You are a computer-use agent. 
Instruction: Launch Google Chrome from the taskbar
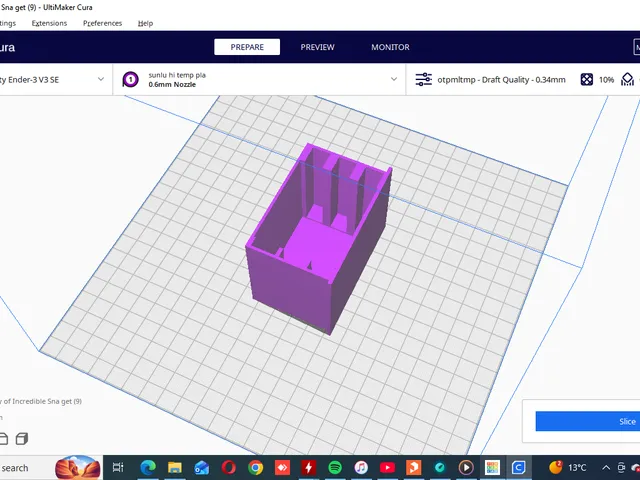pyautogui.click(x=256, y=467)
